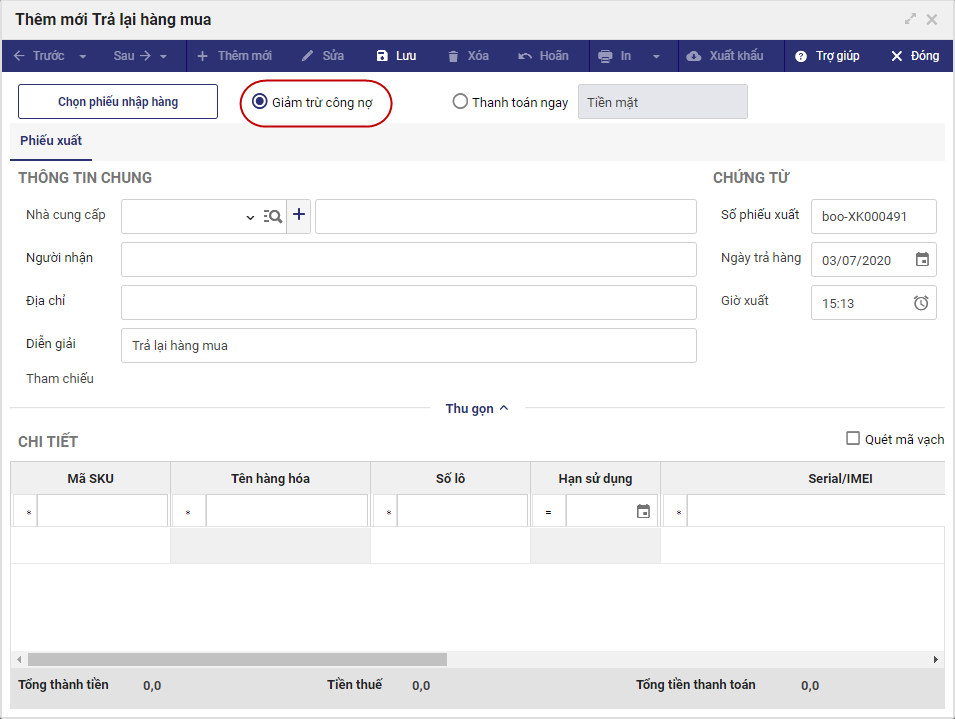Screen dimensions: 955x719
Task: Click the Số lô column header
Action: click(450, 479)
